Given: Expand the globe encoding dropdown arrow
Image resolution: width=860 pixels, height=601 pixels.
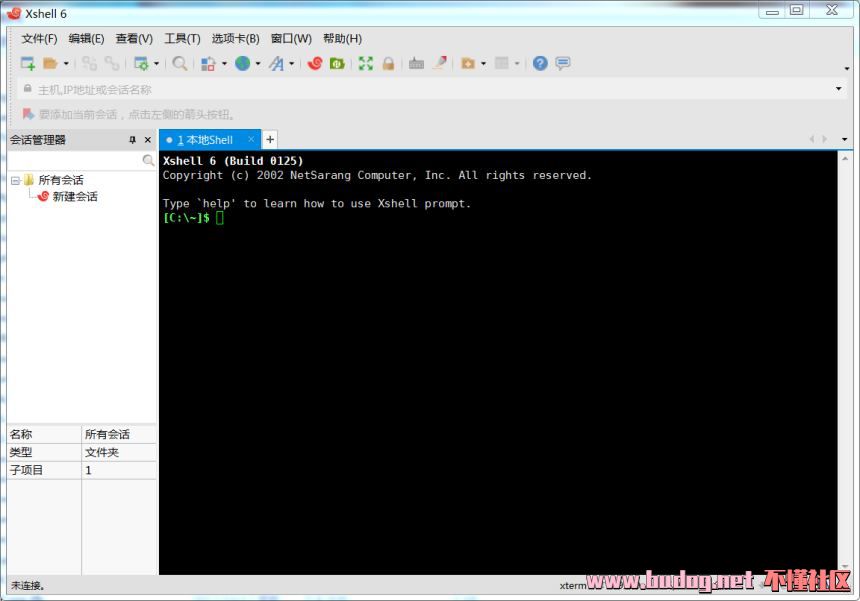Looking at the screenshot, I should tap(257, 64).
